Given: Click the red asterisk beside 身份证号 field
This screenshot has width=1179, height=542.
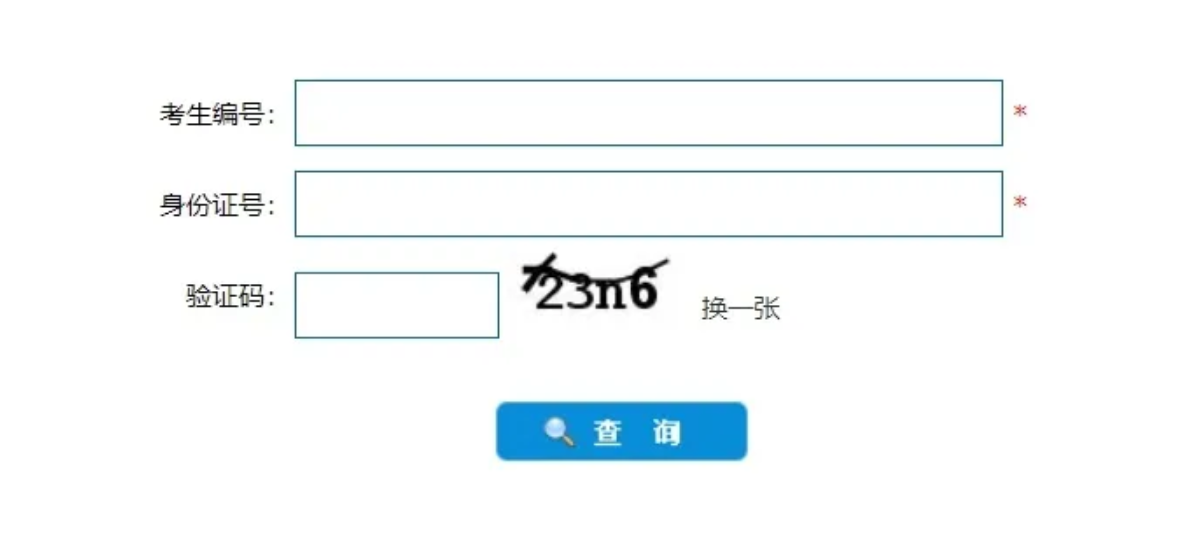Looking at the screenshot, I should 1020,204.
